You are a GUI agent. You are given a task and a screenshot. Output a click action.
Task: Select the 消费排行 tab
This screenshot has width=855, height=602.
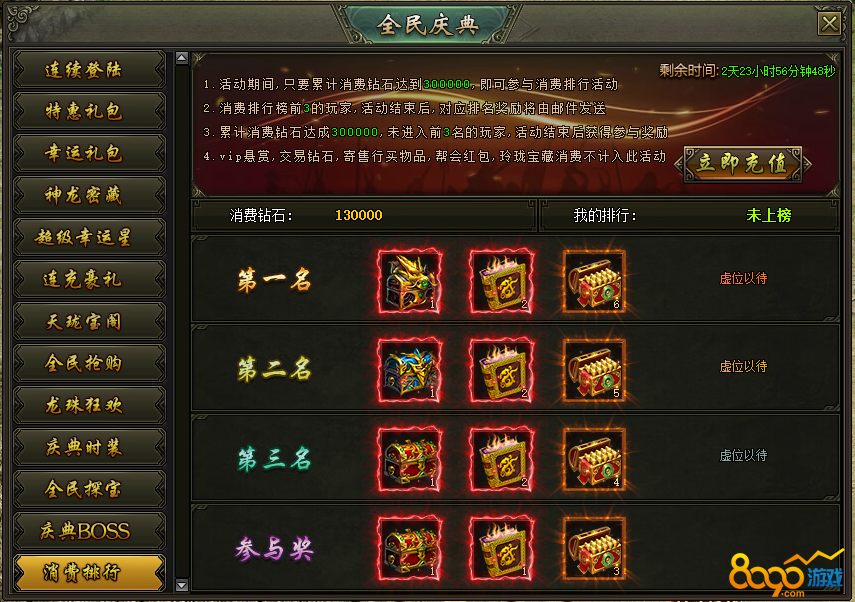[x=89, y=573]
